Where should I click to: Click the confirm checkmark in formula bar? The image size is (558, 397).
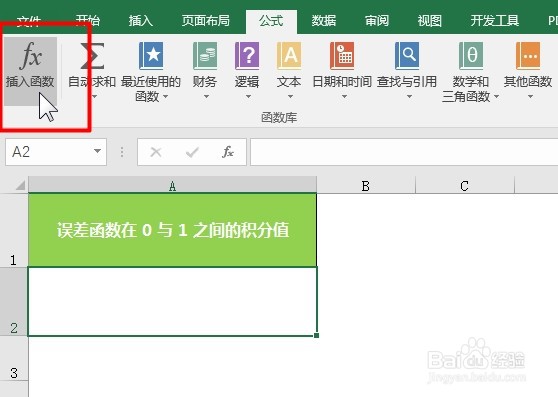click(192, 152)
